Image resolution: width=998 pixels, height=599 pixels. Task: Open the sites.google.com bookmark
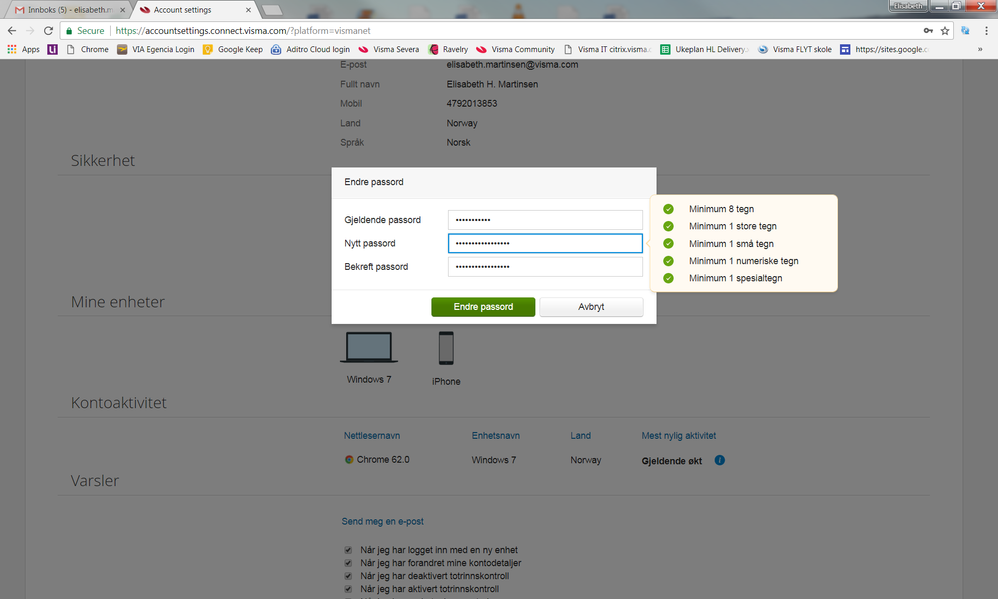pyautogui.click(x=884, y=49)
